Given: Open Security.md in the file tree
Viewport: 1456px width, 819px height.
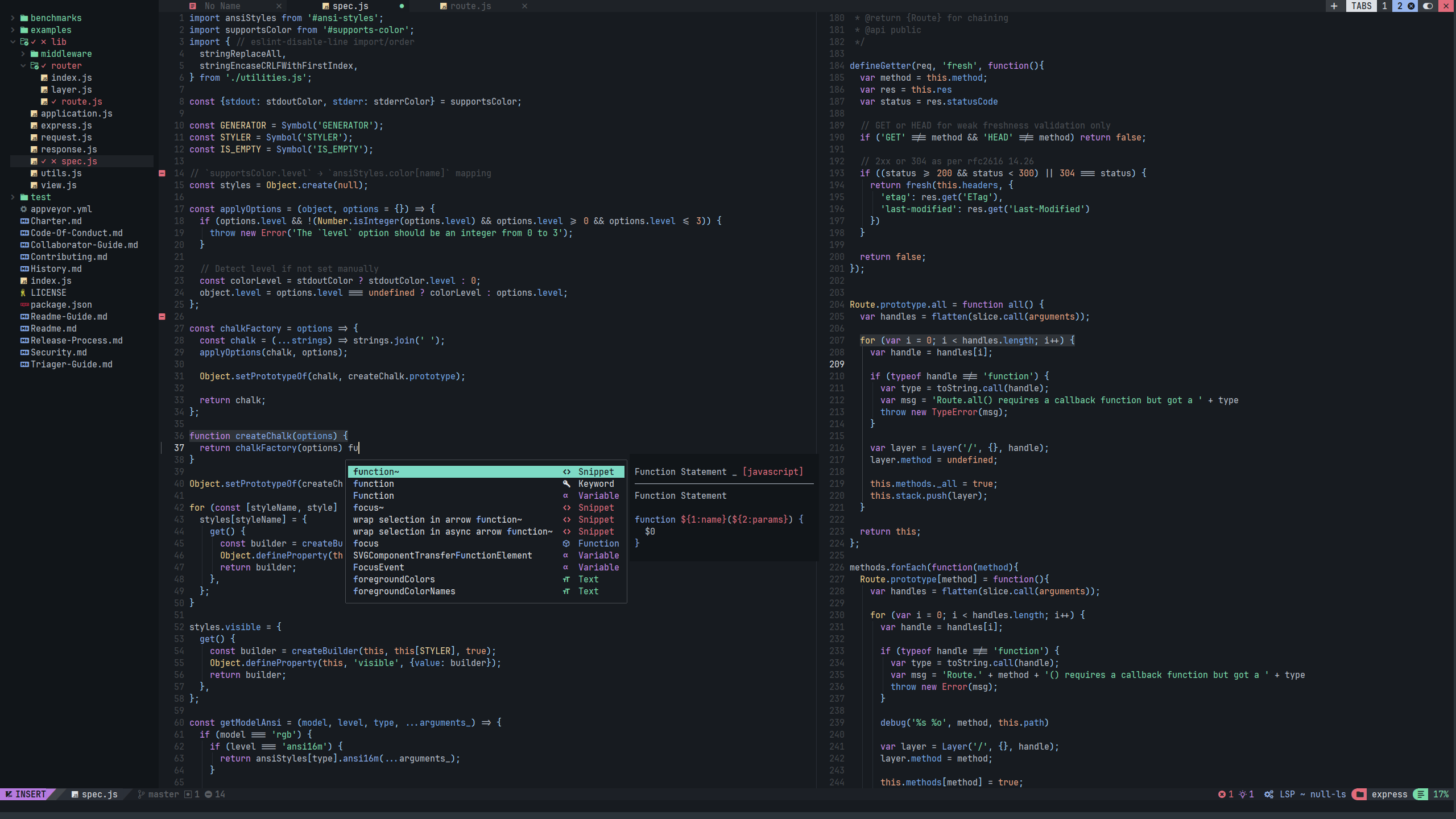Looking at the screenshot, I should pyautogui.click(x=59, y=353).
